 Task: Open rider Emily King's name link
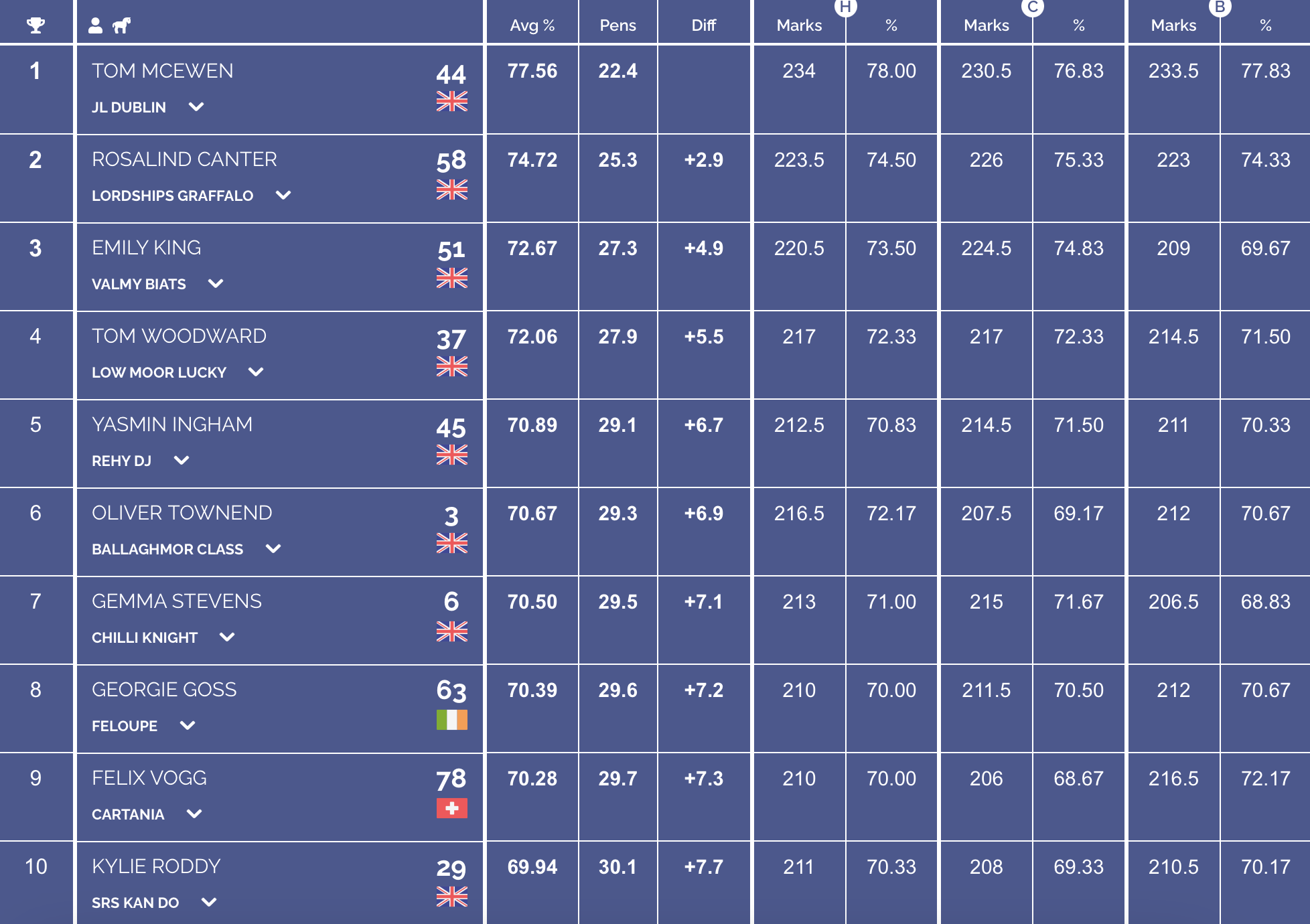pos(146,248)
